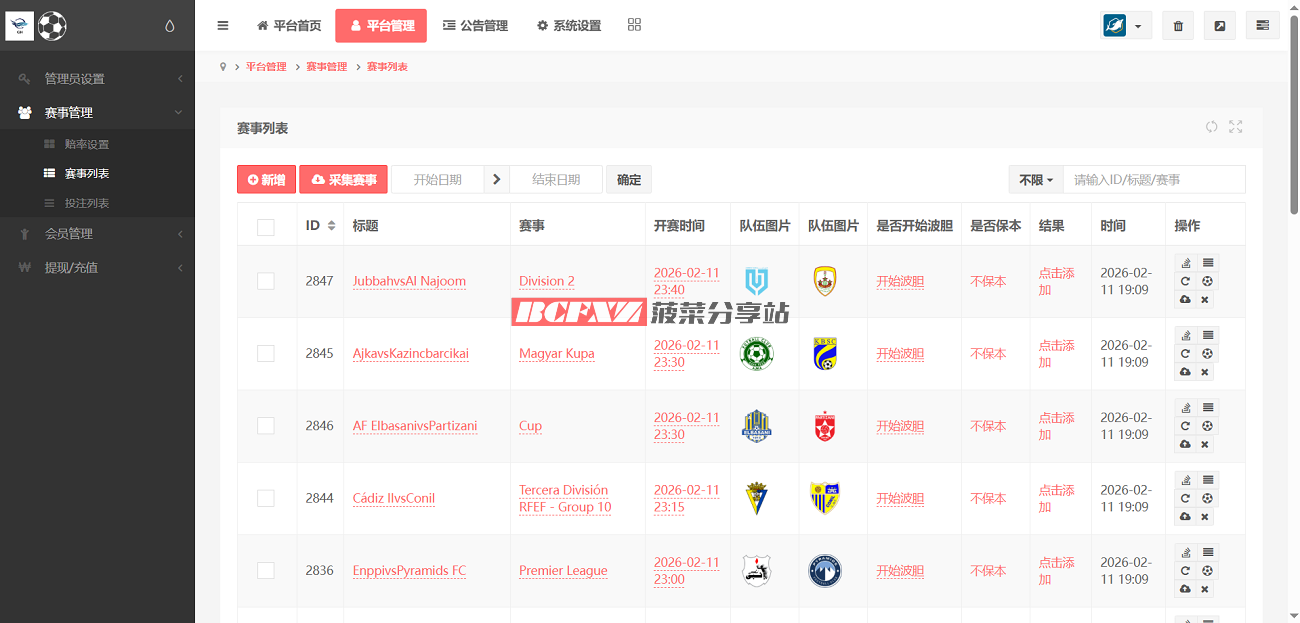This screenshot has width=1300, height=623.
Task: Select the checkbox for row ID 2846
Action: pos(265,426)
